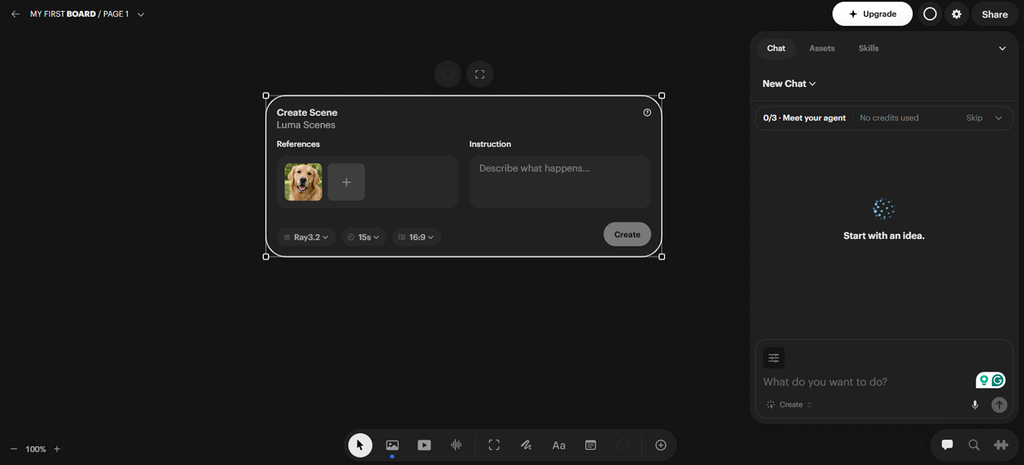This screenshot has height=465, width=1024.
Task: Click the Grammarly lightbulb icon
Action: pos(984,381)
